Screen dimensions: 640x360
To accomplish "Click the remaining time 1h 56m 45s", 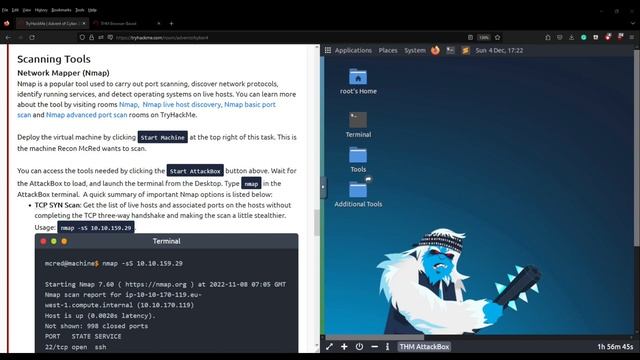I will tap(615, 347).
